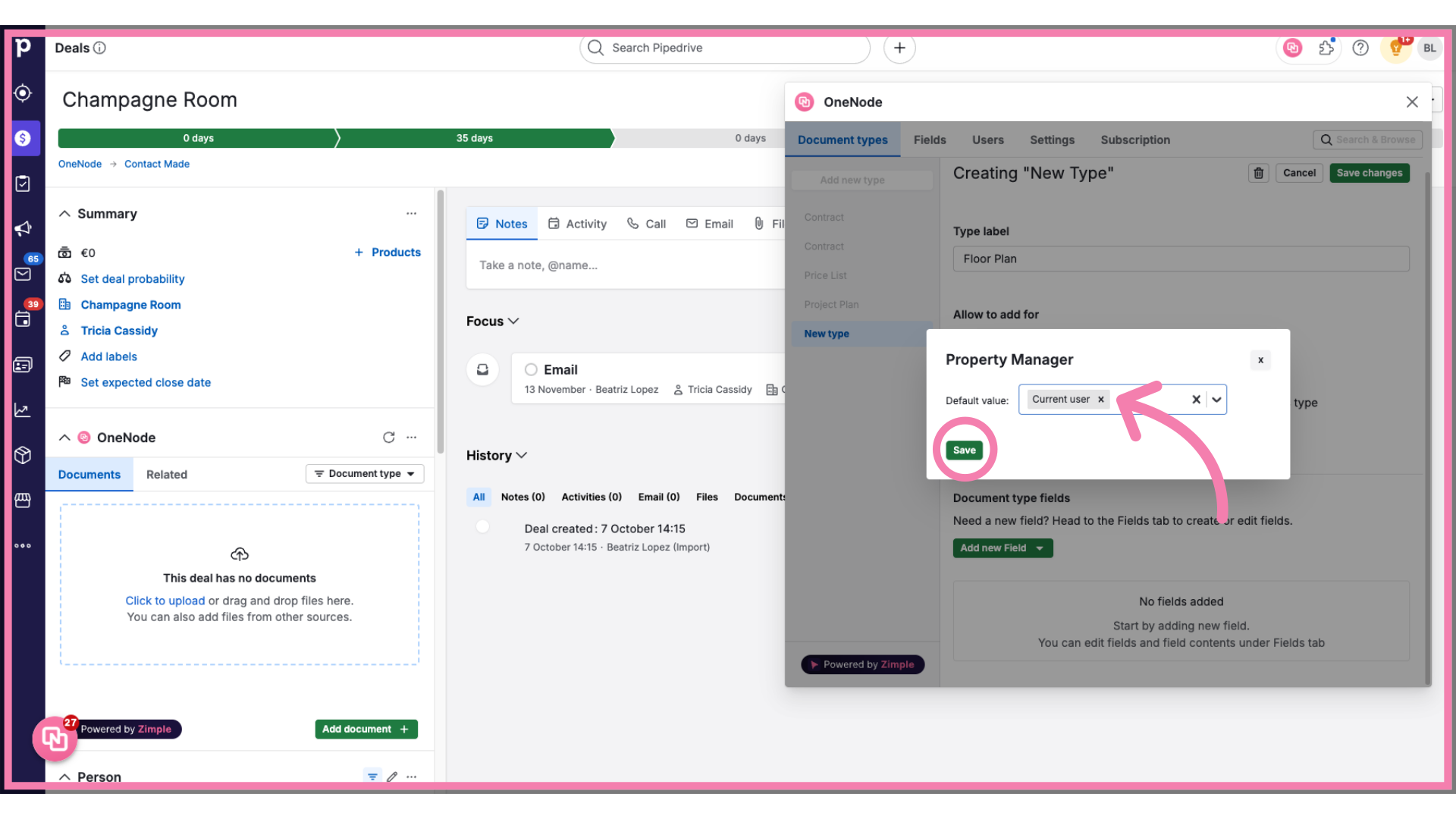Click Add document button
Screen dimensions: 1456x819
(366, 730)
